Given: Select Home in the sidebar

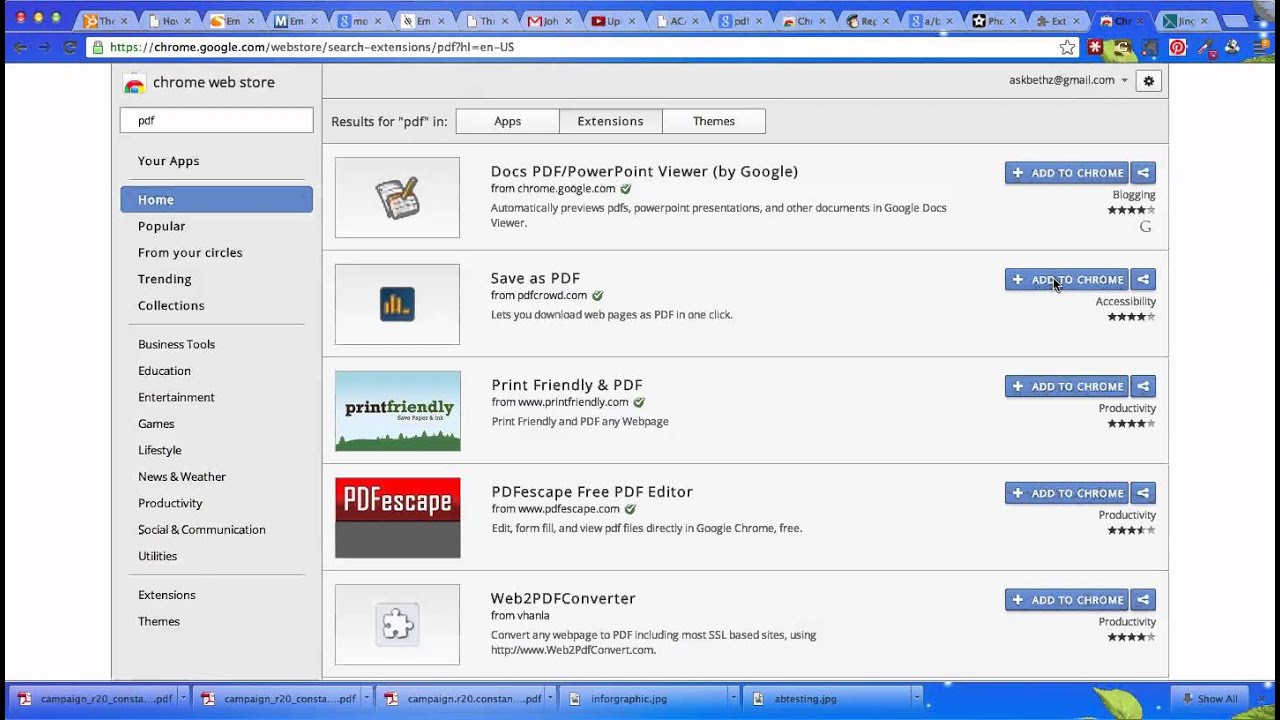Looking at the screenshot, I should [216, 200].
